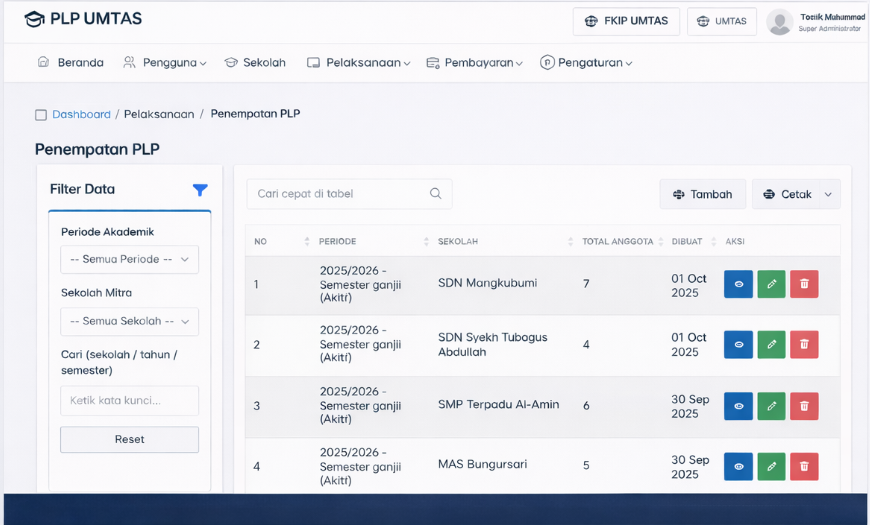
Task: Open the FKIP UMTAS link button
Action: (x=626, y=21)
